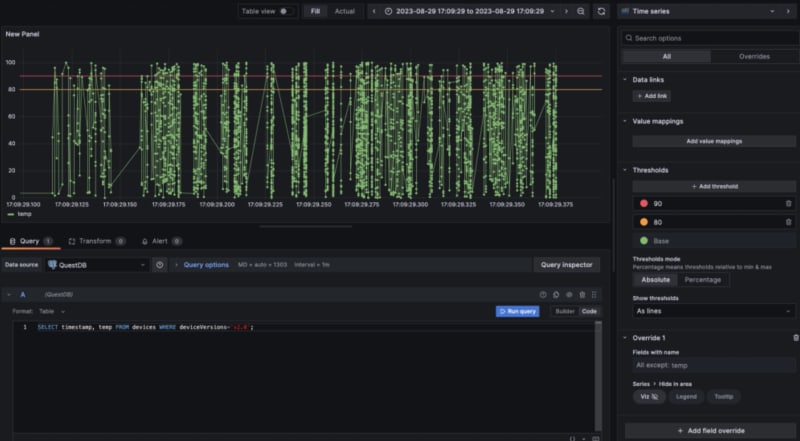Collapse query row A

9,295
